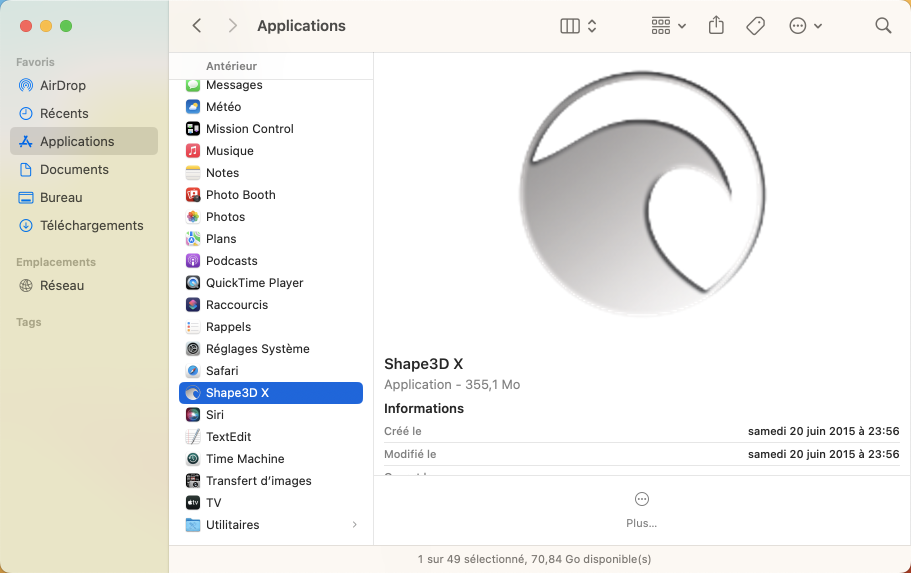
Task: Open AirDrop in the sidebar
Action: click(62, 86)
